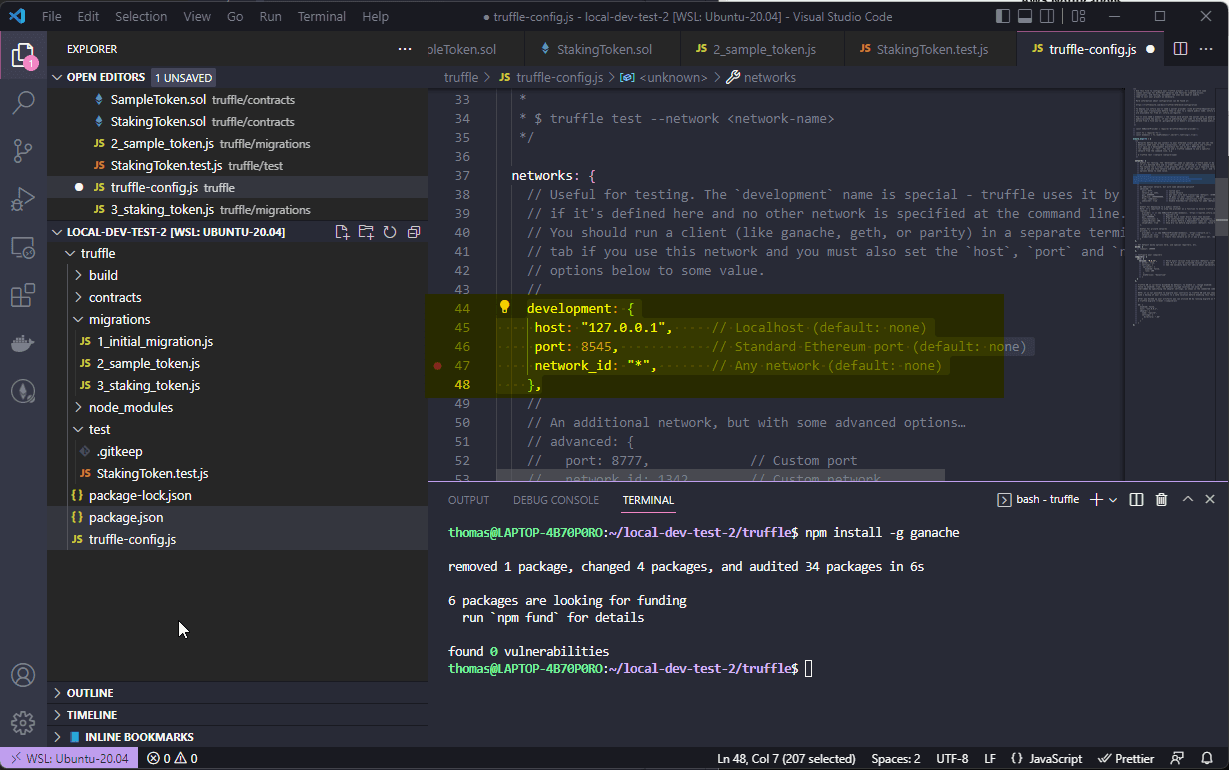The width and height of the screenshot is (1229, 770).
Task: Switch to Debug Console panel tab
Action: 556,500
